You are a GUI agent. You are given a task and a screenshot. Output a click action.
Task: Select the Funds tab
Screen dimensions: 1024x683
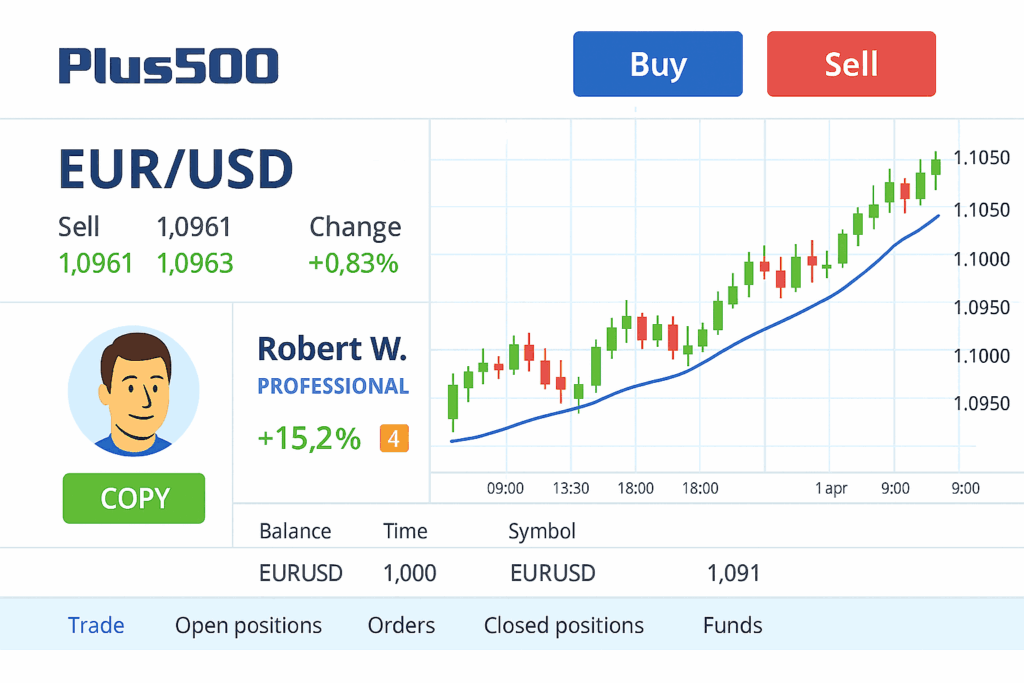[x=732, y=626]
